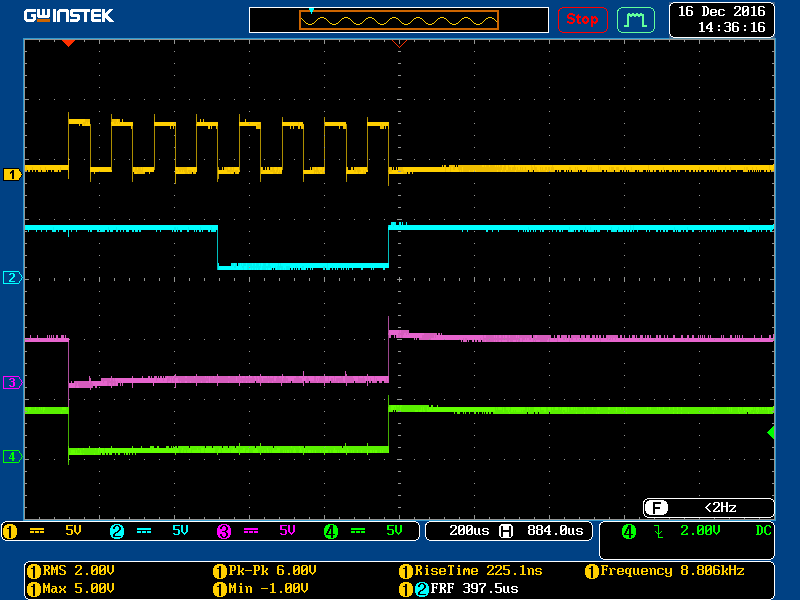The height and width of the screenshot is (600, 800).
Task: Click the peak-detect acquisition mode icon
Action: point(636,20)
